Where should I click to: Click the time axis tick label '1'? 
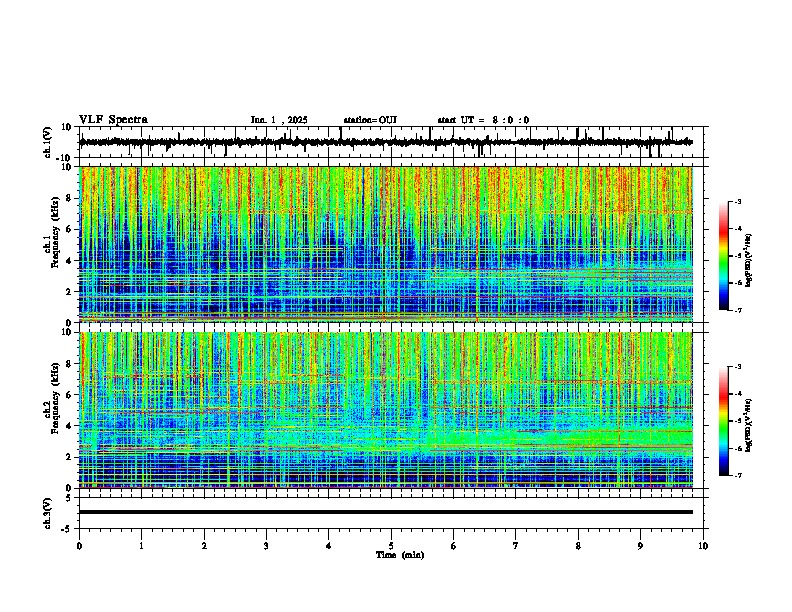point(141,546)
